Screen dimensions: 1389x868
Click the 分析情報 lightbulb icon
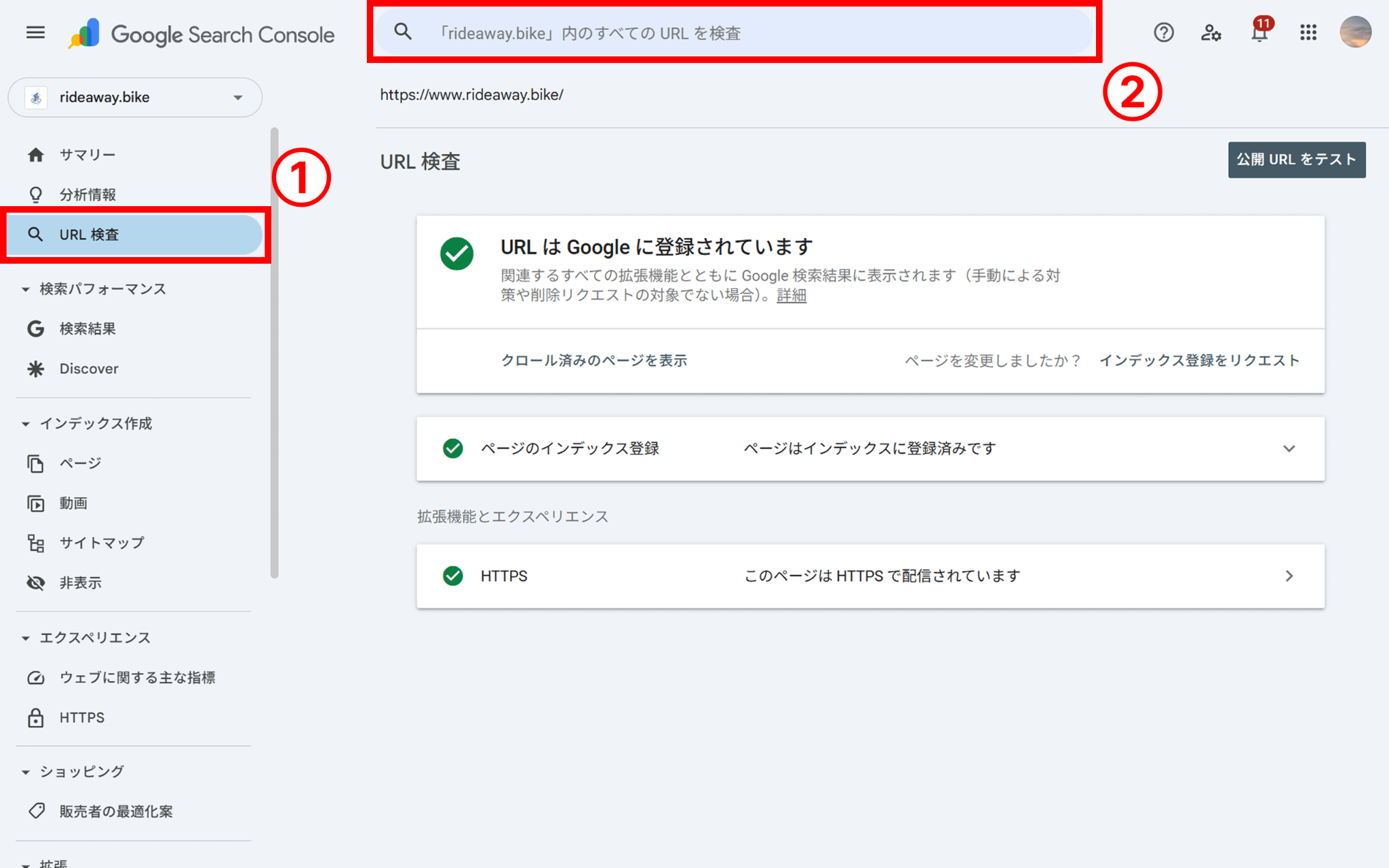[35, 194]
